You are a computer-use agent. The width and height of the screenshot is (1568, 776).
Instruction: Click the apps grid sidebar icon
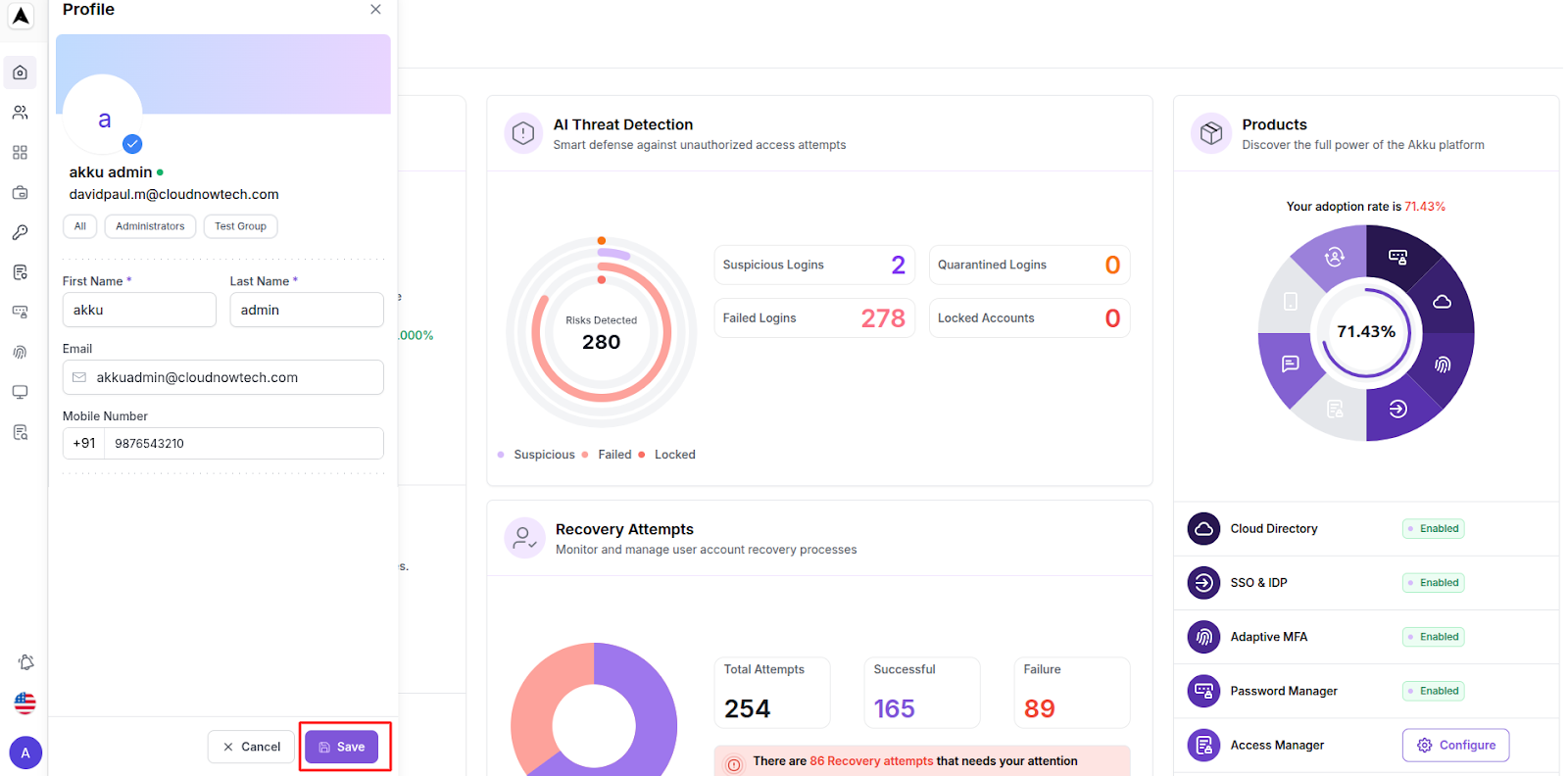(20, 153)
